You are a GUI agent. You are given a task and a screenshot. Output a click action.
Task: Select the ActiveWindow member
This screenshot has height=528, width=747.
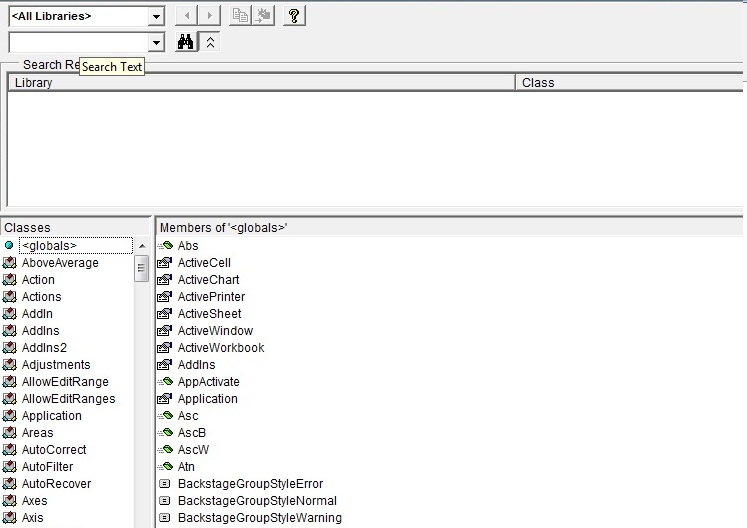click(215, 331)
